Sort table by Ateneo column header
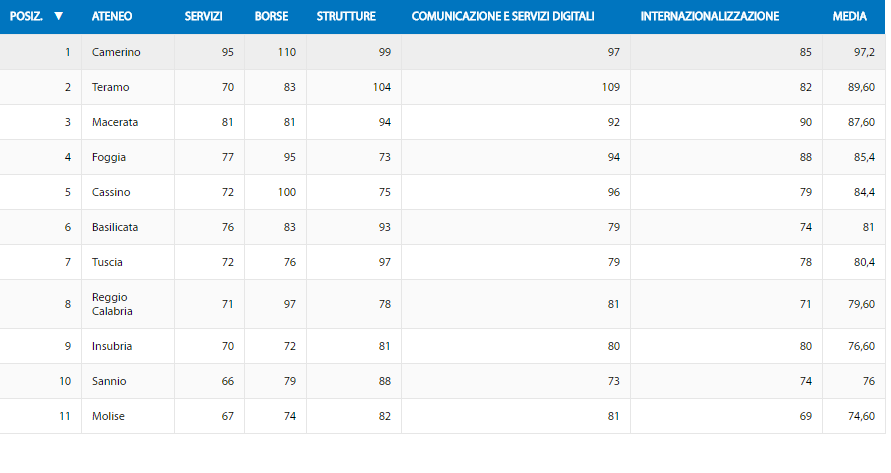891x473 pixels. (111, 16)
